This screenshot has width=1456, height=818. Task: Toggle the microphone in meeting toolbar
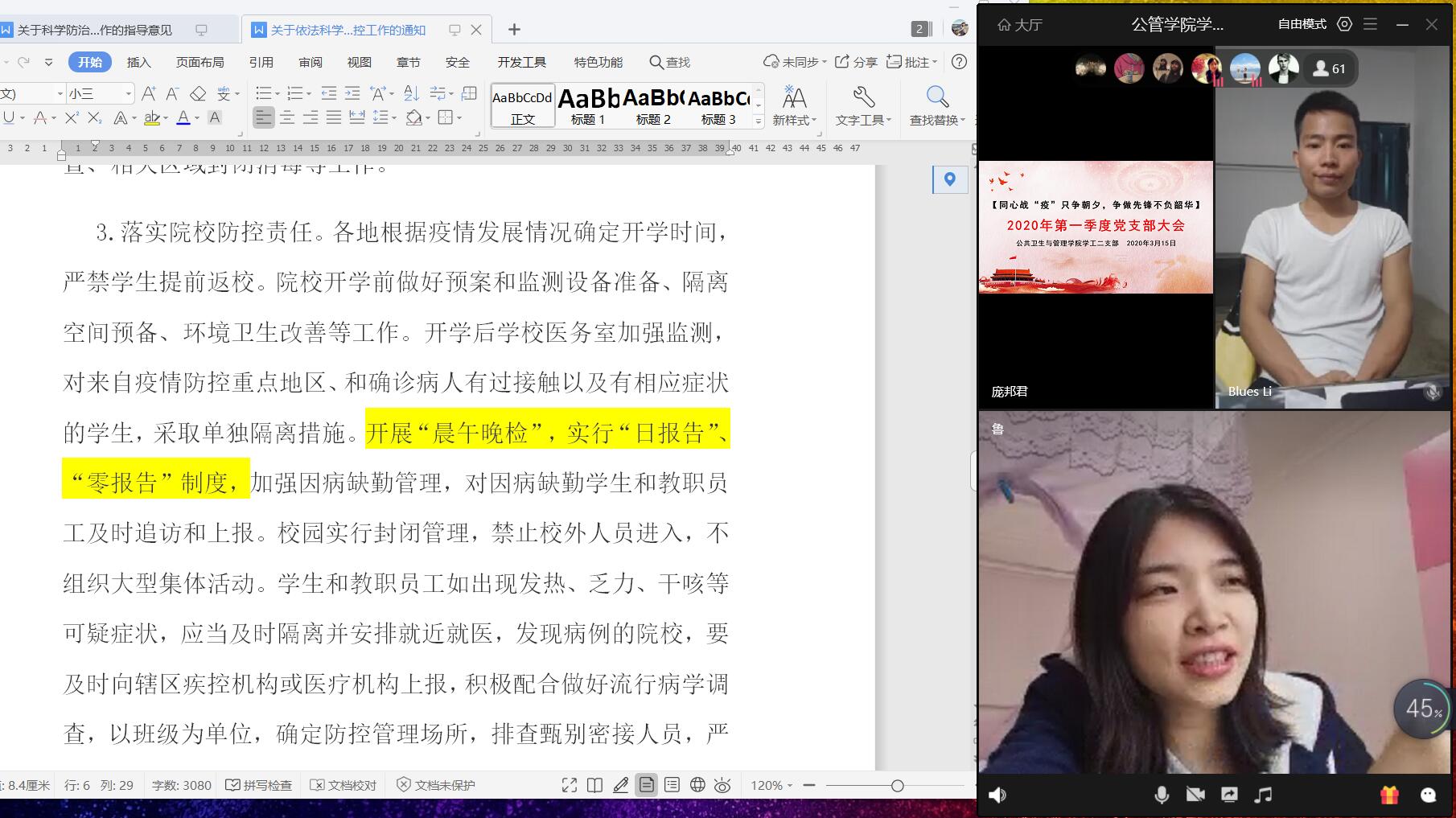coord(1162,795)
